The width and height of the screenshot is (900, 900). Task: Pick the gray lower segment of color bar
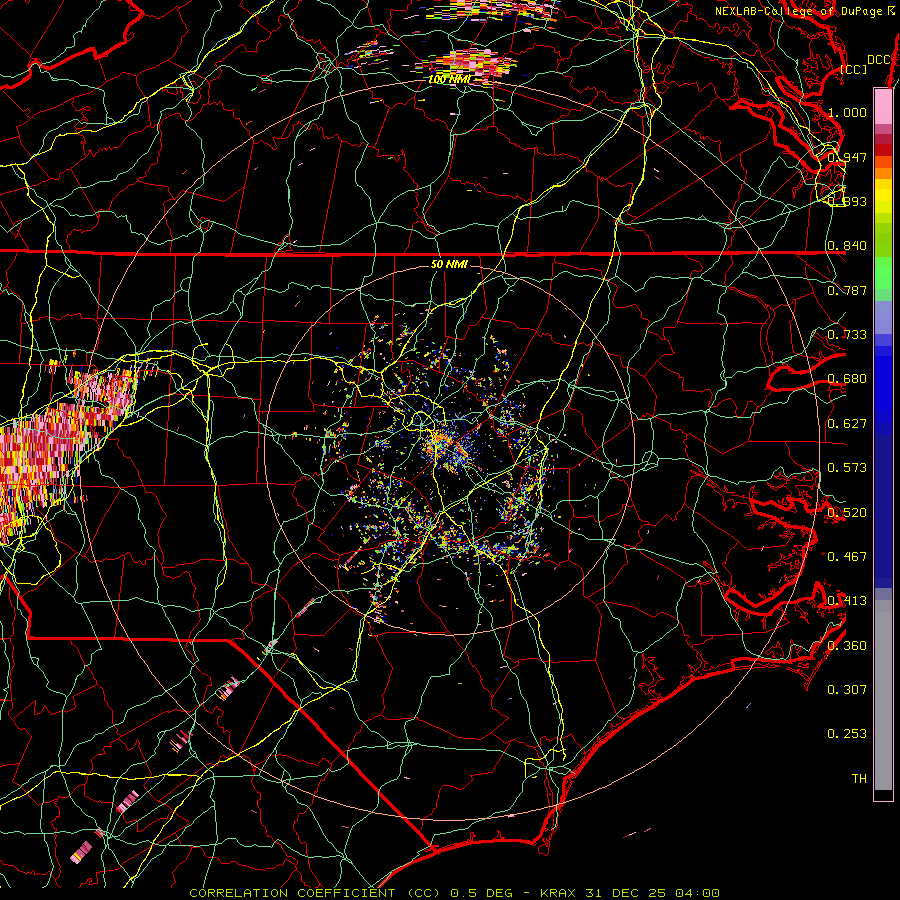pos(883,695)
